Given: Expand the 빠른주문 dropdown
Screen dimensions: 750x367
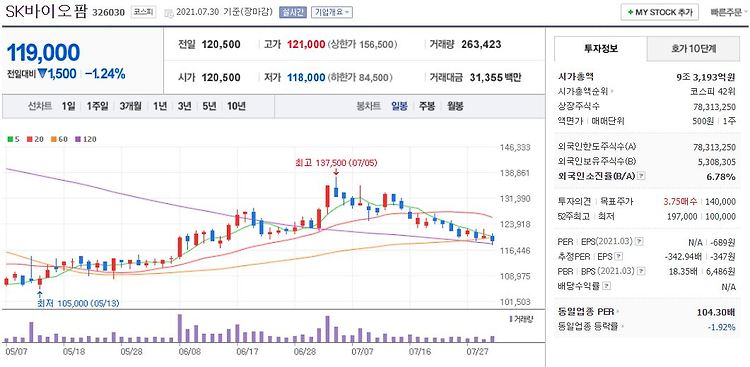Looking at the screenshot, I should click(x=730, y=12).
